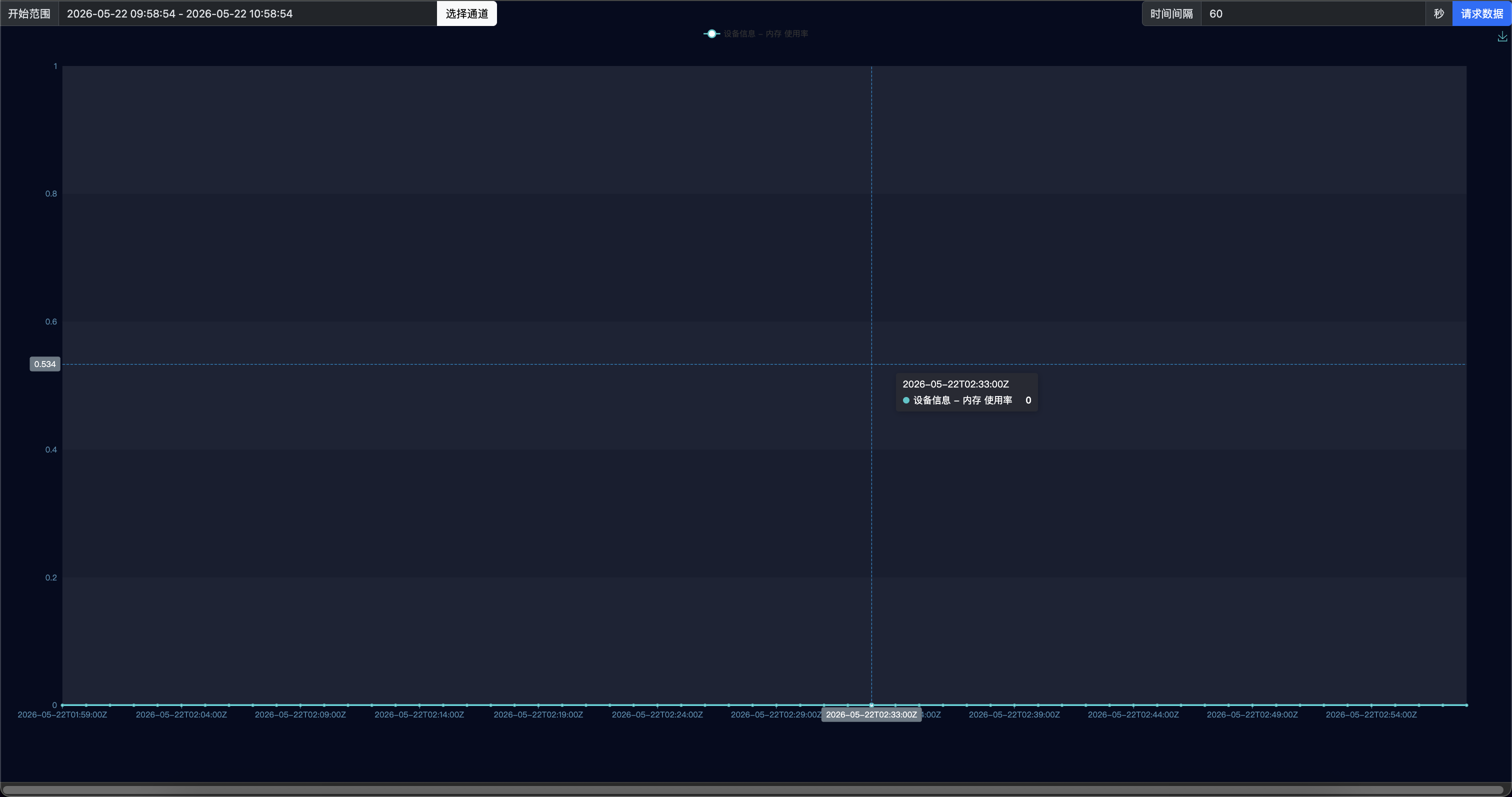Click x-axis label 2026-05-22T02:19:00Z
The image size is (1512, 797).
click(x=538, y=714)
